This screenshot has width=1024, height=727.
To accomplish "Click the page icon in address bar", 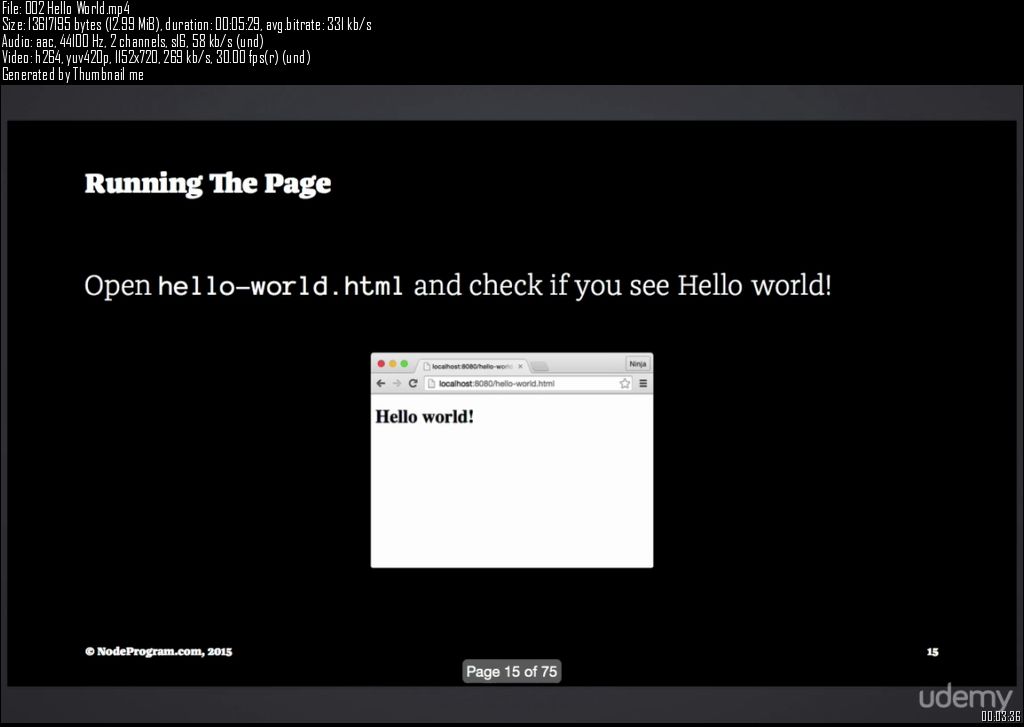I will [431, 383].
